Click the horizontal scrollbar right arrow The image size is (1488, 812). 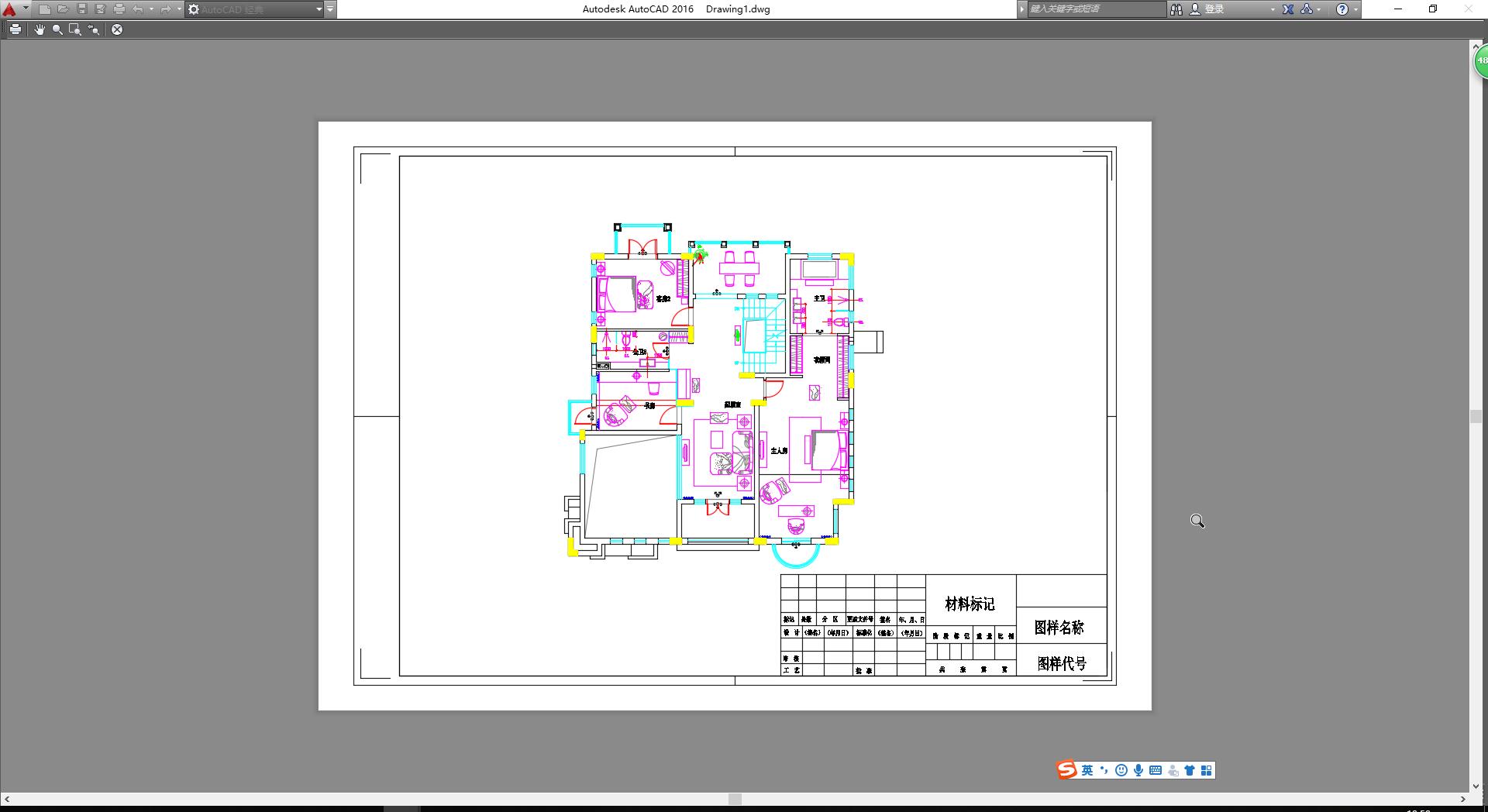tap(1463, 799)
